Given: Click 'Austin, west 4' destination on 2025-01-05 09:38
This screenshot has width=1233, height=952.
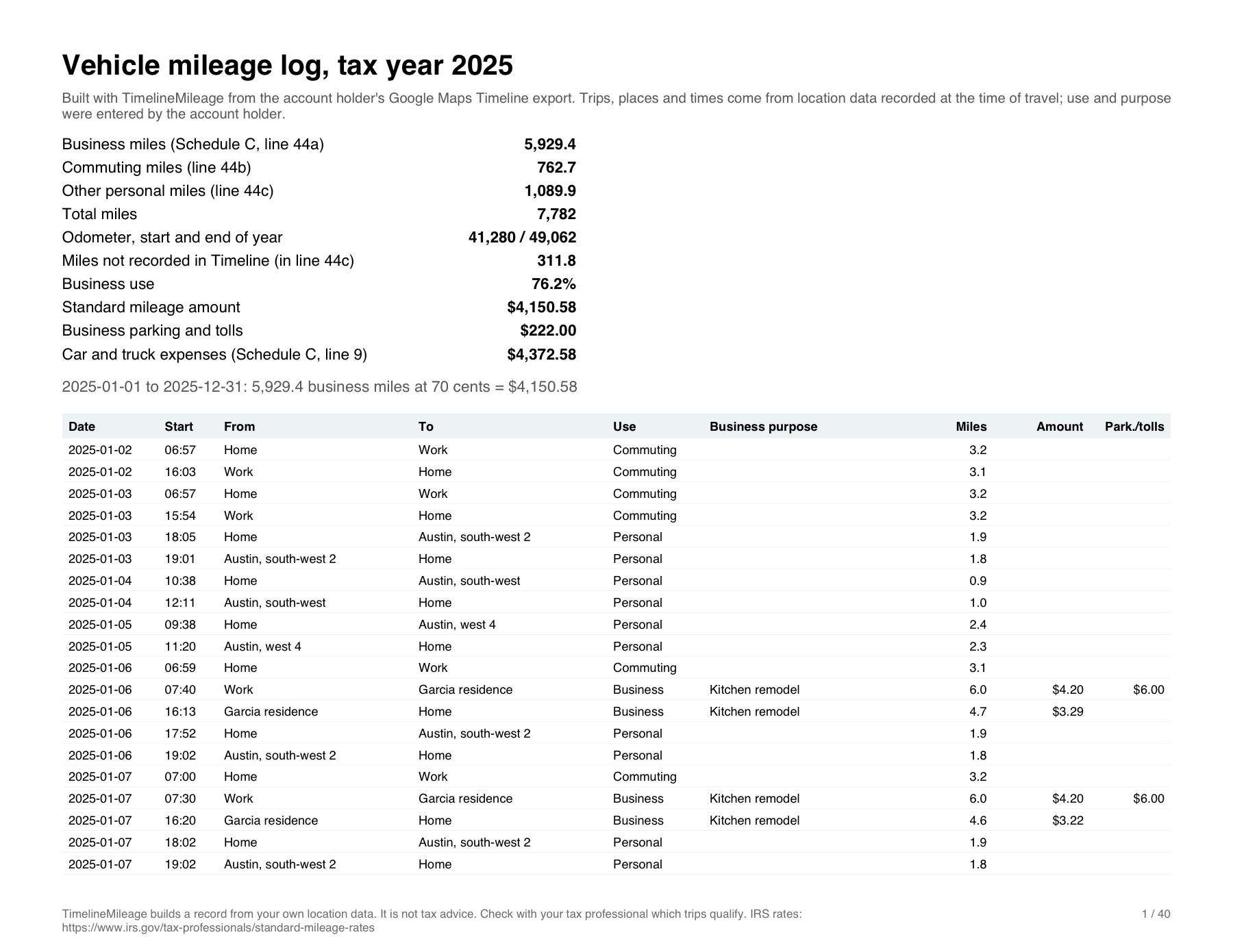Looking at the screenshot, I should (x=457, y=625).
